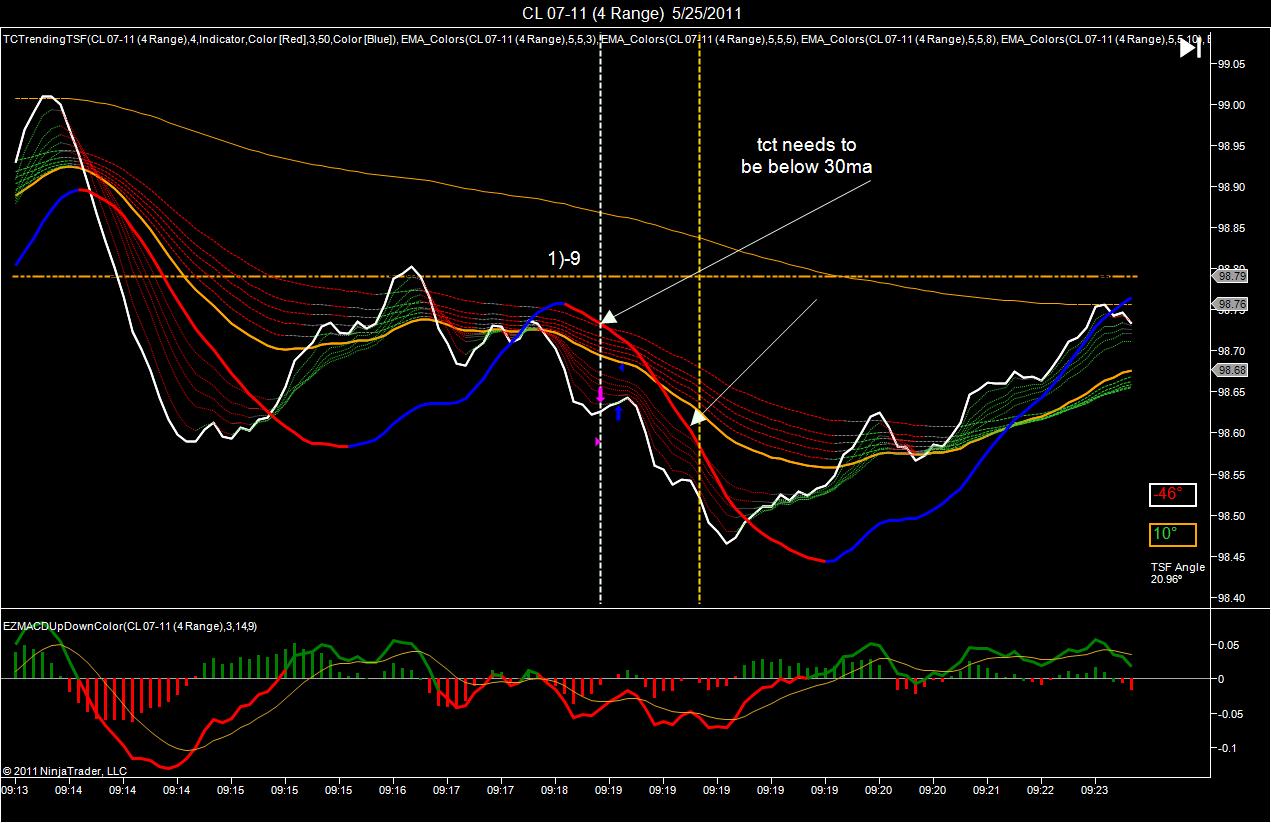Viewport: 1271px width, 823px height.
Task: Click the 99.05 price axis label
Action: (x=1231, y=64)
